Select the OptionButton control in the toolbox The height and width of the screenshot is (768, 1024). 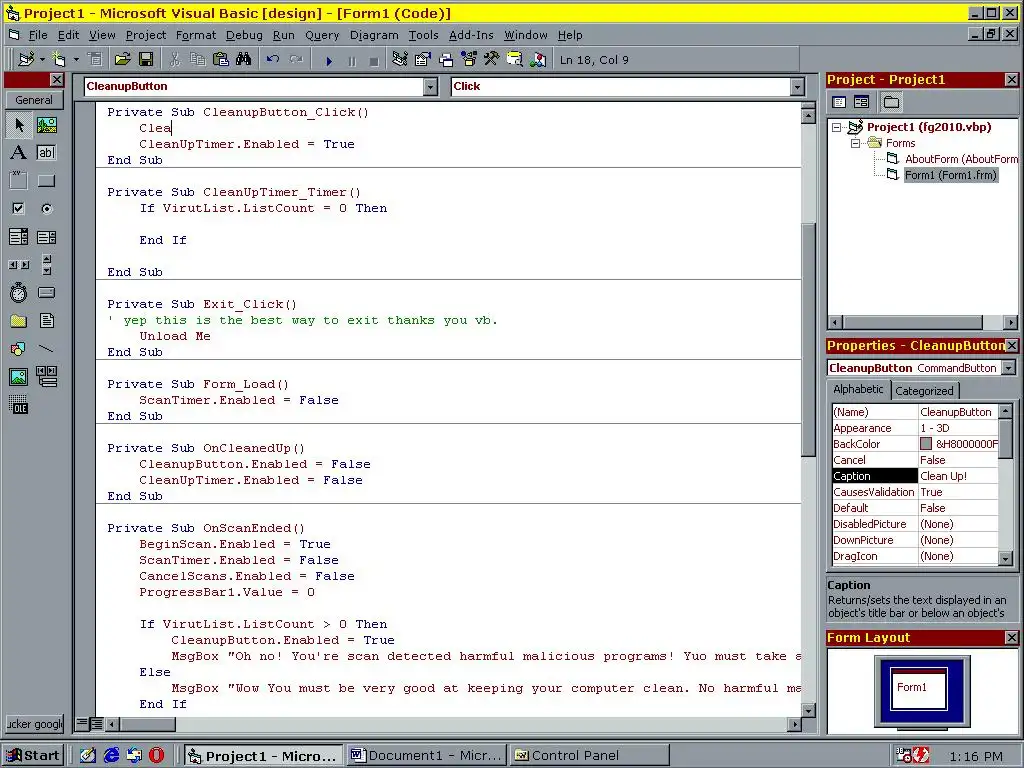pos(46,208)
